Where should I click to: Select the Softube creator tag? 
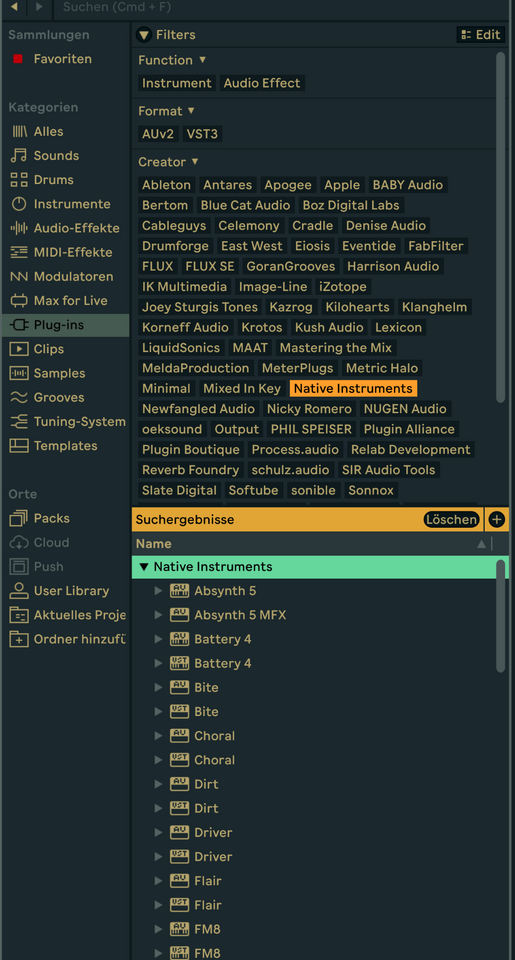pos(254,490)
